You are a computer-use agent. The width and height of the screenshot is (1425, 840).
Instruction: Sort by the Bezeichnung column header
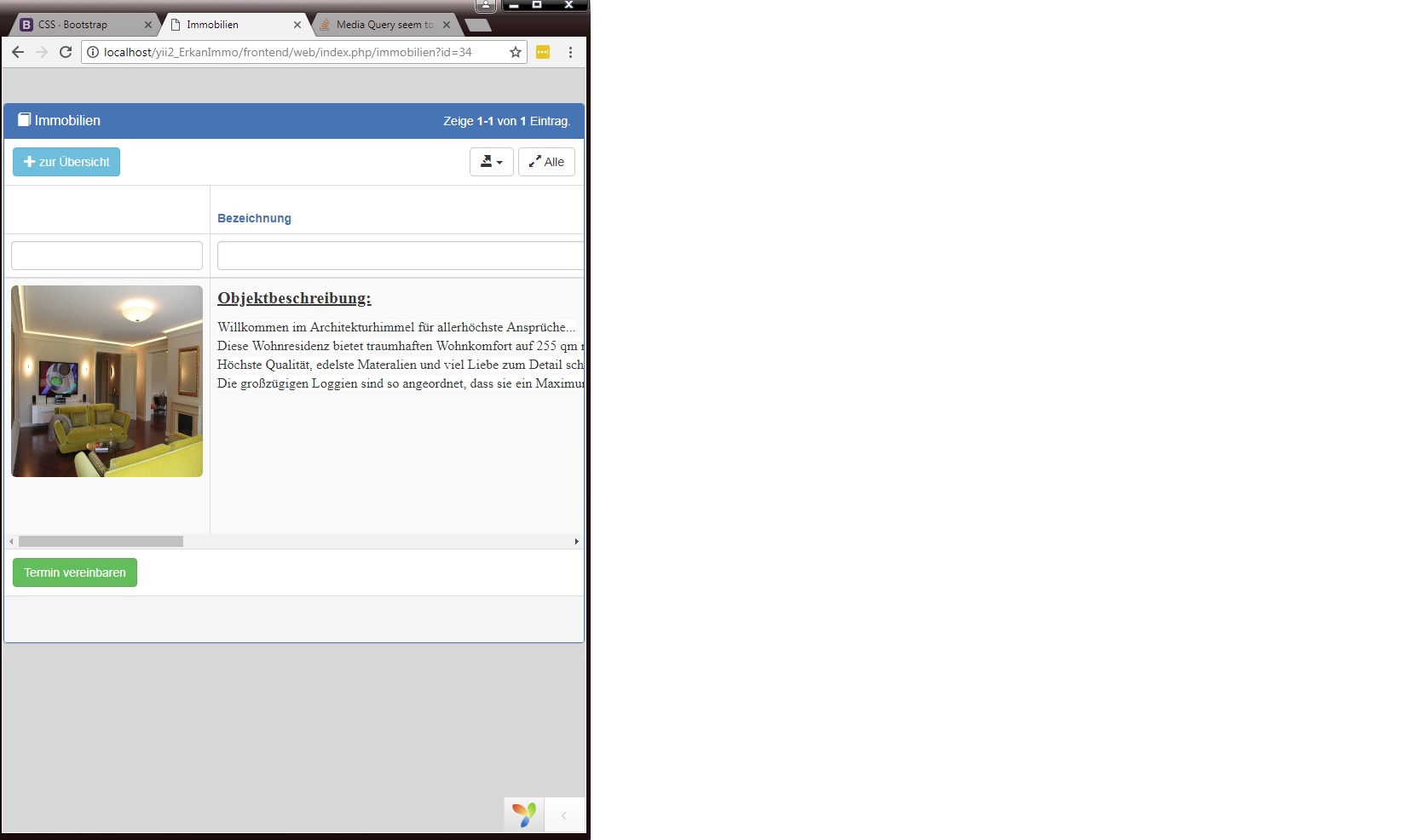click(x=254, y=218)
